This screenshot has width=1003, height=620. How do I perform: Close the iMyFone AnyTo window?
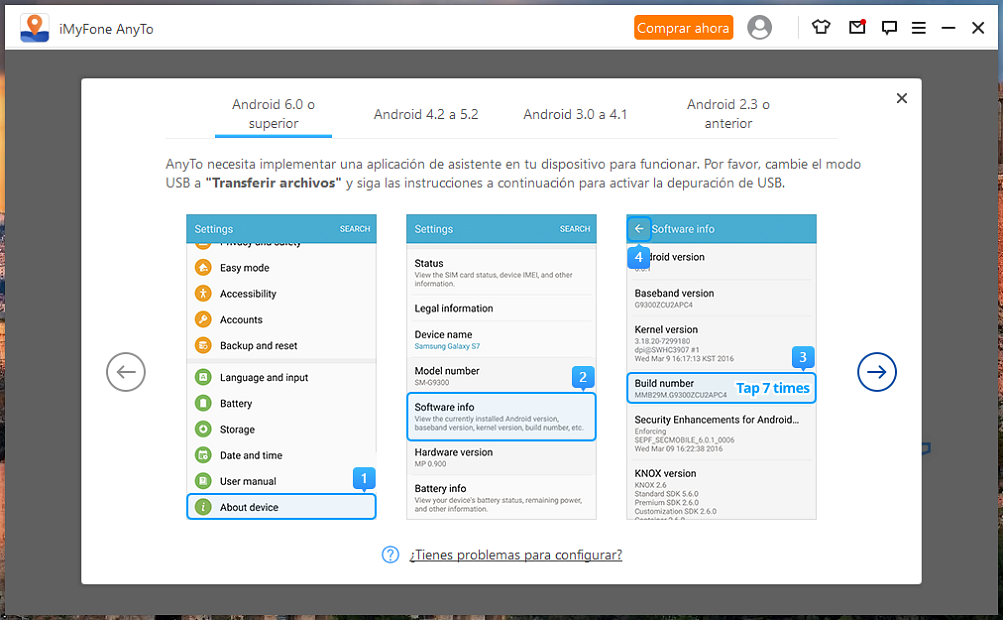(977, 28)
